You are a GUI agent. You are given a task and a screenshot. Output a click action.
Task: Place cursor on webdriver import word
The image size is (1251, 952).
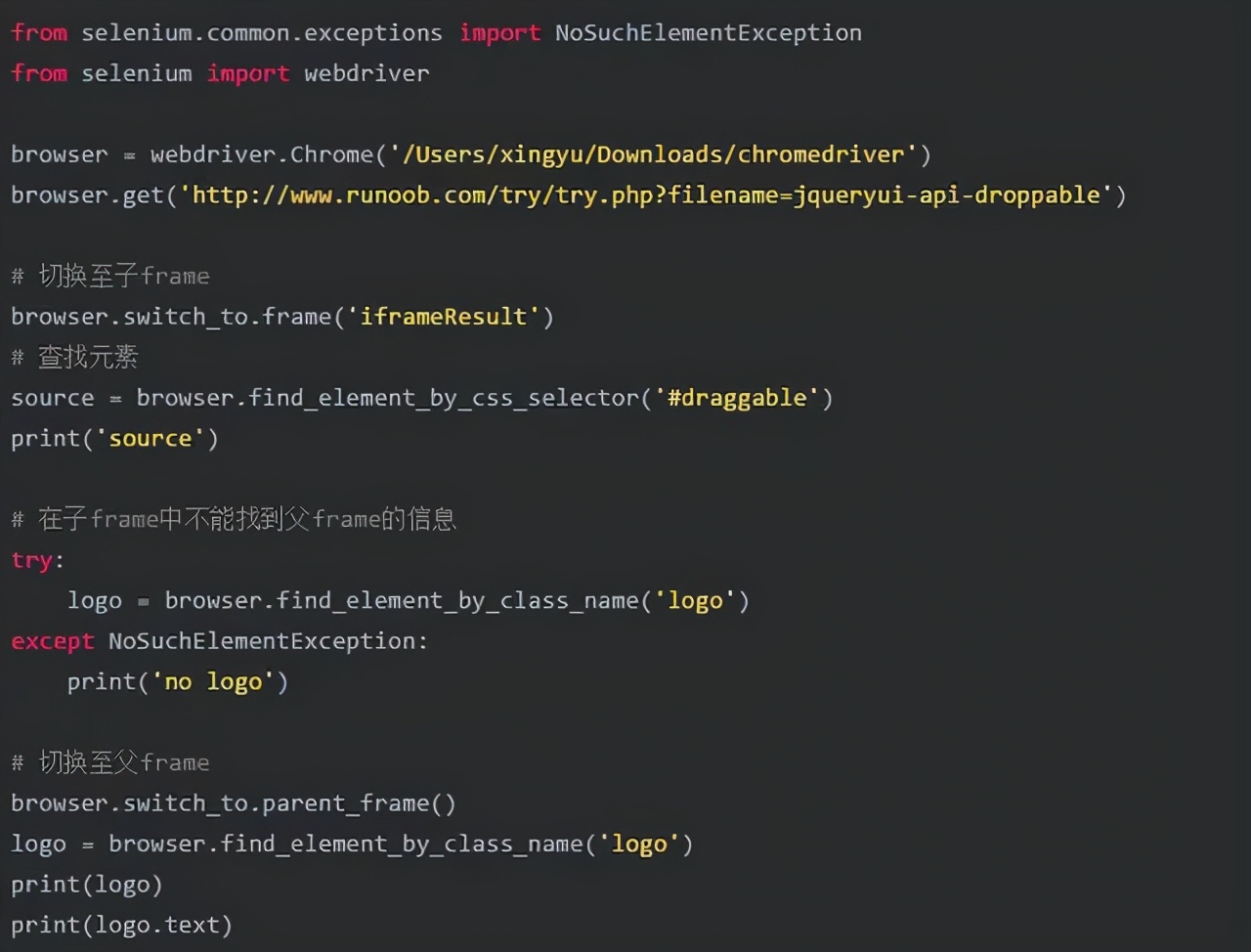point(367,73)
